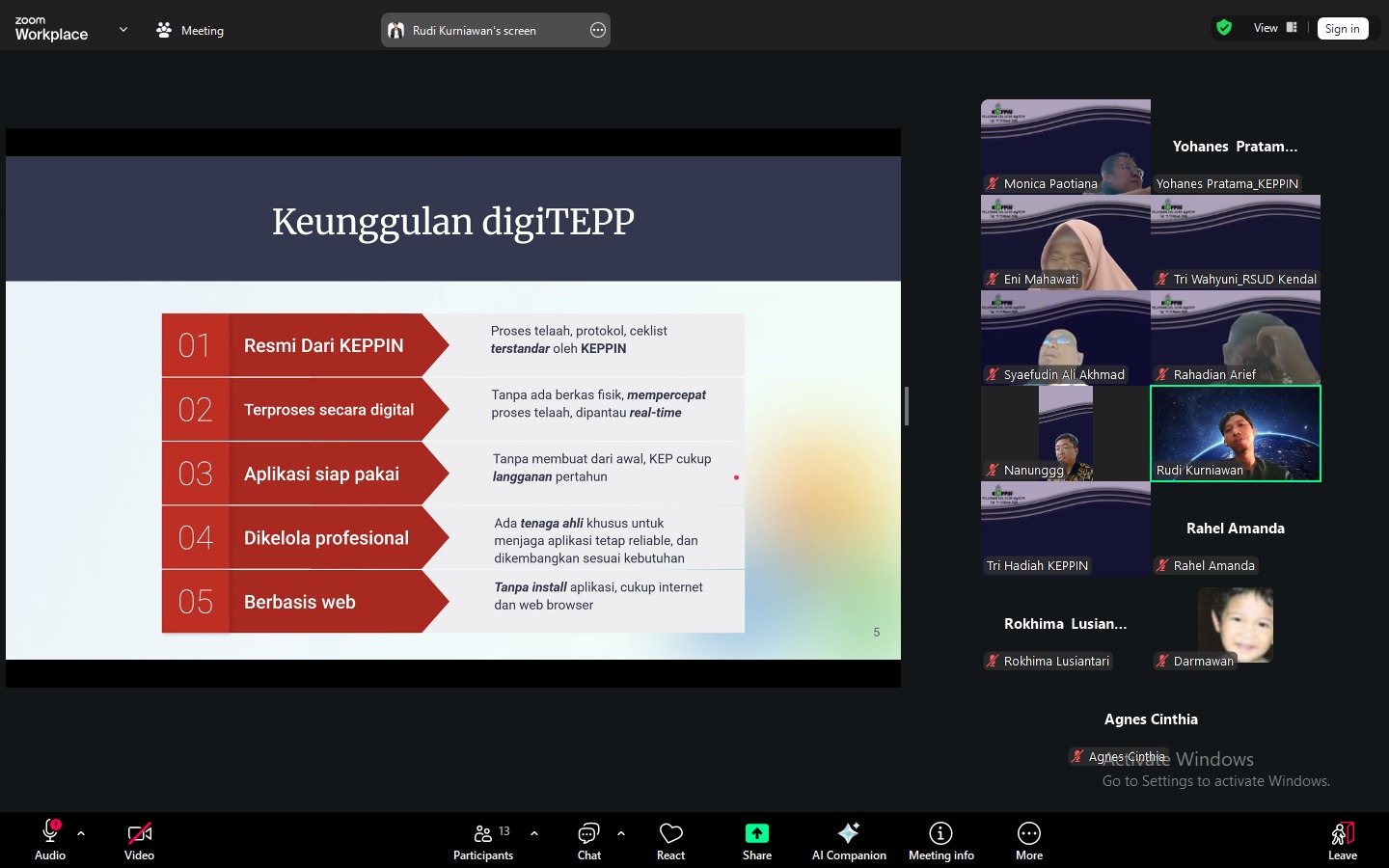Open the React emoji menu

point(670,840)
